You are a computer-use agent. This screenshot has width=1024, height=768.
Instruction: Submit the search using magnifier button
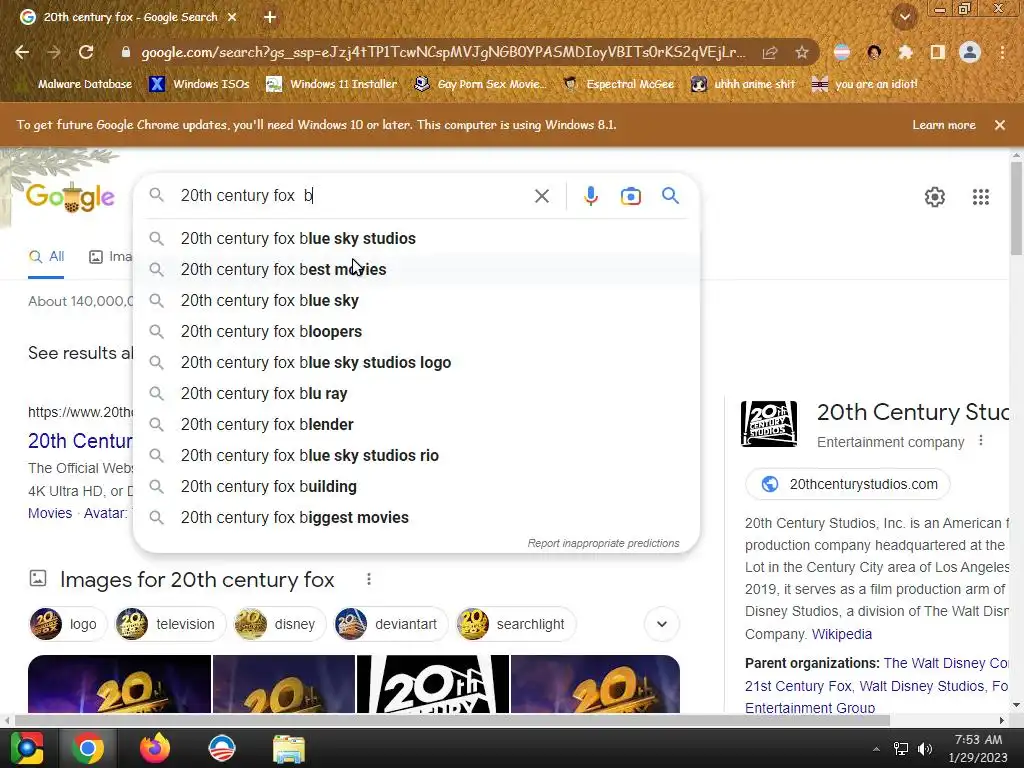click(x=670, y=195)
